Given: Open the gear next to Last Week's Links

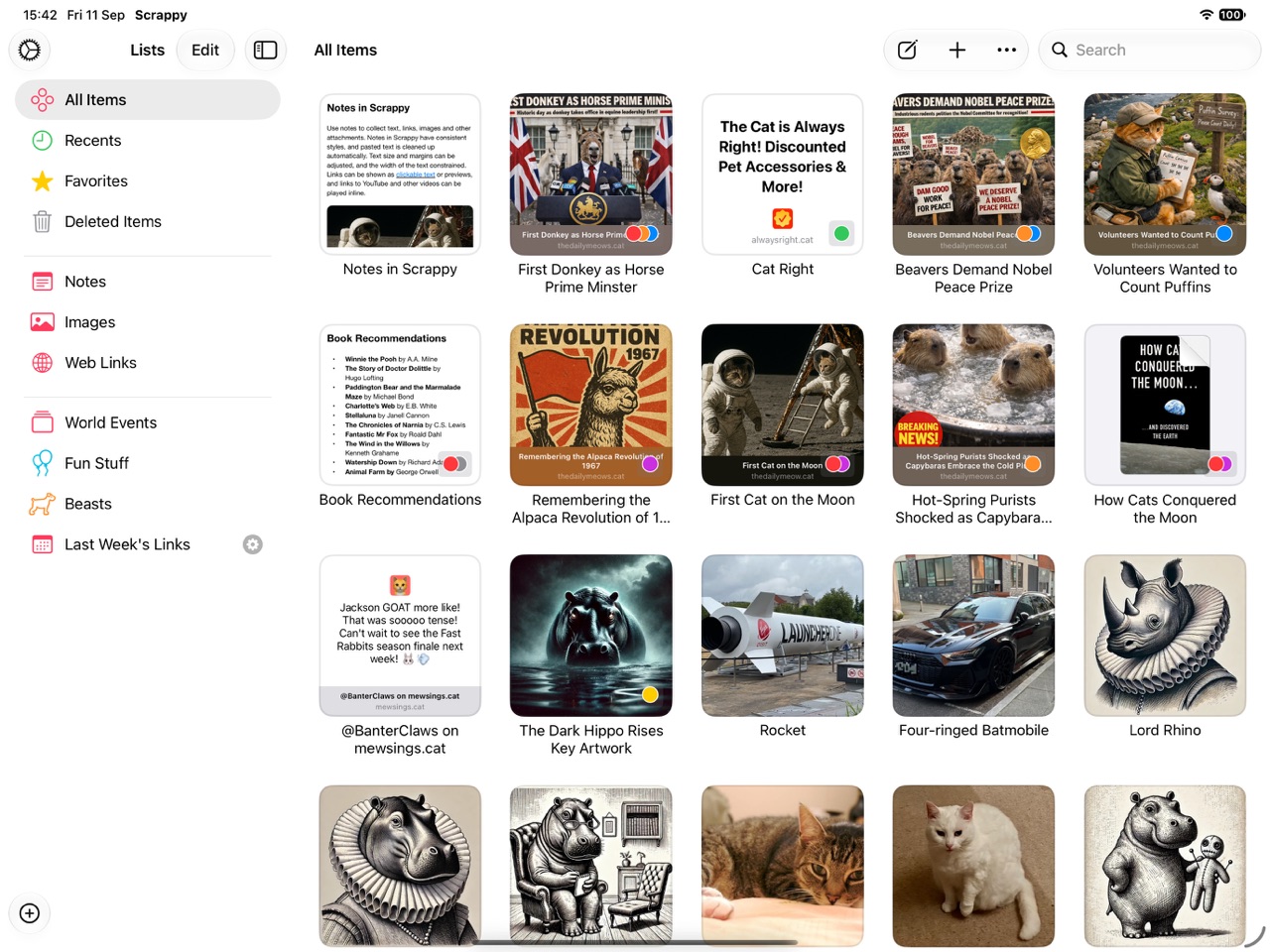Looking at the screenshot, I should pyautogui.click(x=253, y=544).
